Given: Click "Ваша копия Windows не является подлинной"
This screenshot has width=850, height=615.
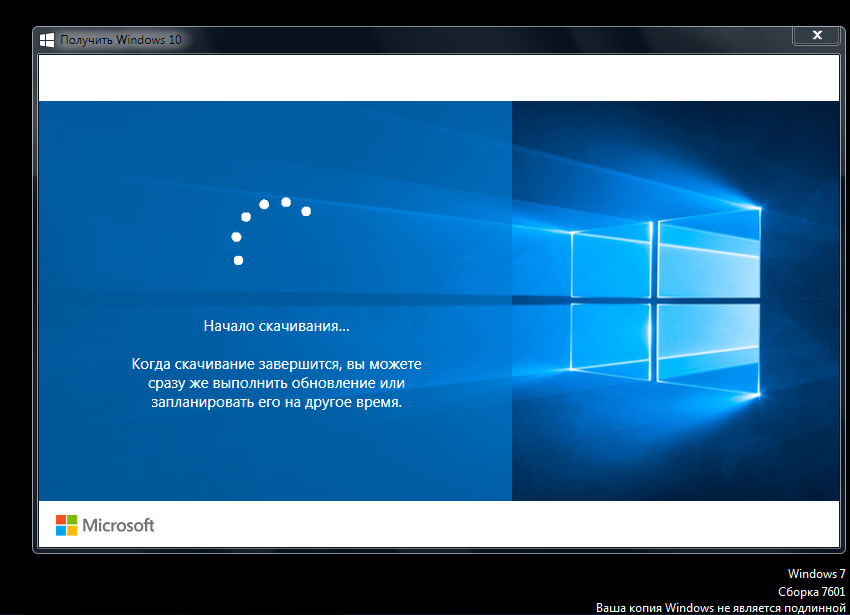Looking at the screenshot, I should pos(720,608).
